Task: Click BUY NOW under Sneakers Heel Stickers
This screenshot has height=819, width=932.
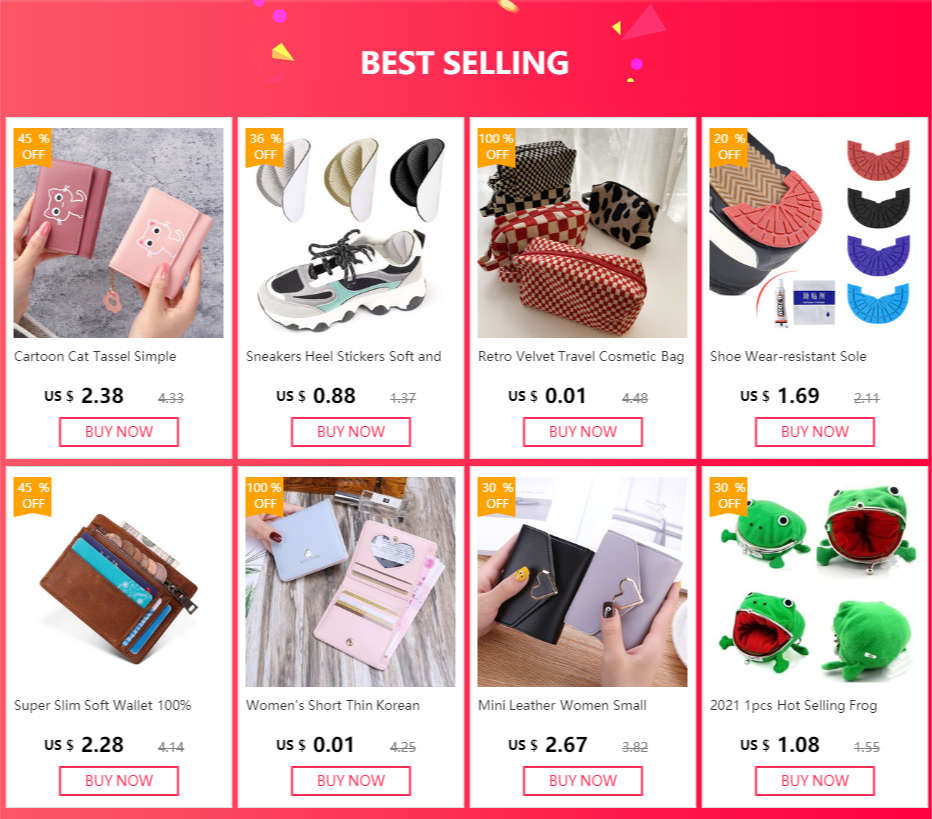Action: [351, 431]
